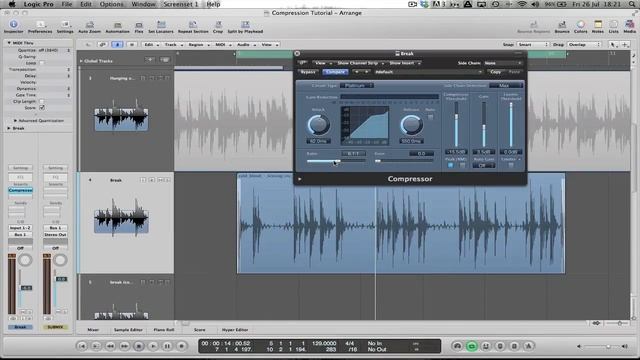Screen dimensions: 640x360
Task: Click Split by Playhead toolbar icon
Action: [x=245, y=27]
